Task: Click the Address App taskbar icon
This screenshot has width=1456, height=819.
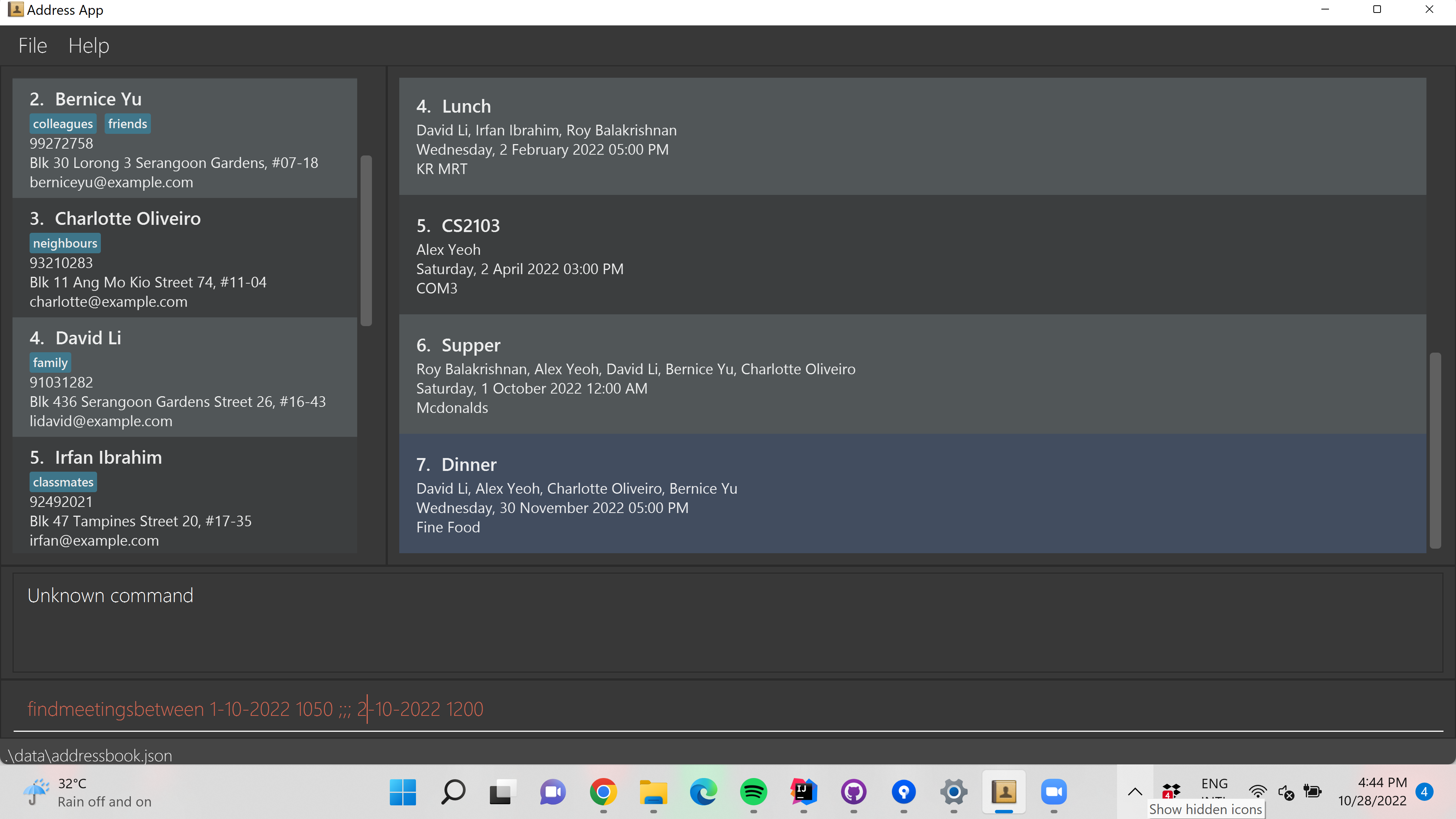Action: click(x=1004, y=792)
